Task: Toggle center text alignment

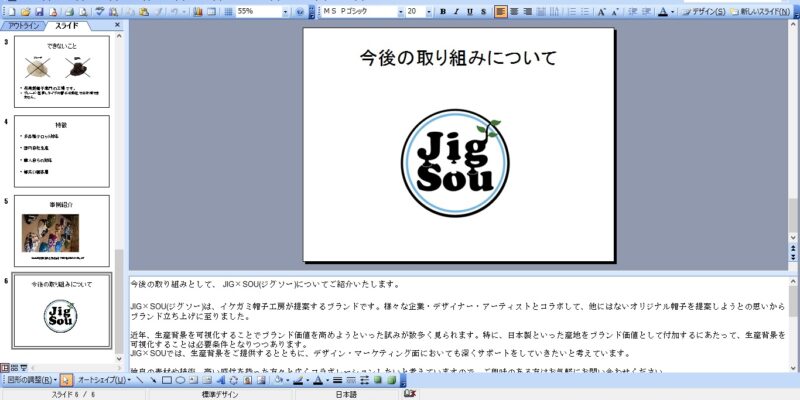Action: (x=514, y=12)
